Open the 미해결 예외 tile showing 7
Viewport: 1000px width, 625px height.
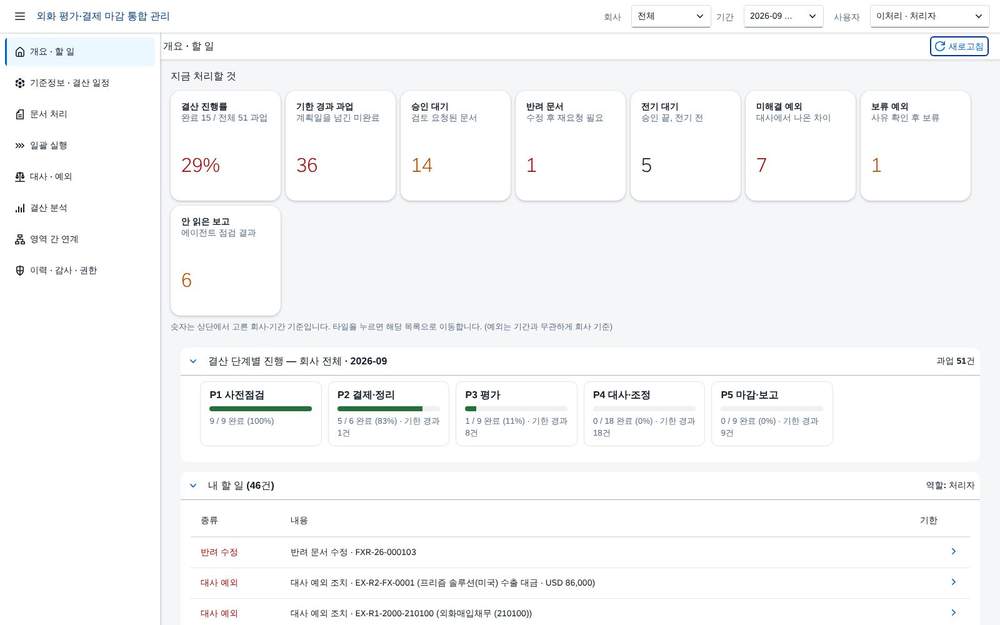(800, 145)
